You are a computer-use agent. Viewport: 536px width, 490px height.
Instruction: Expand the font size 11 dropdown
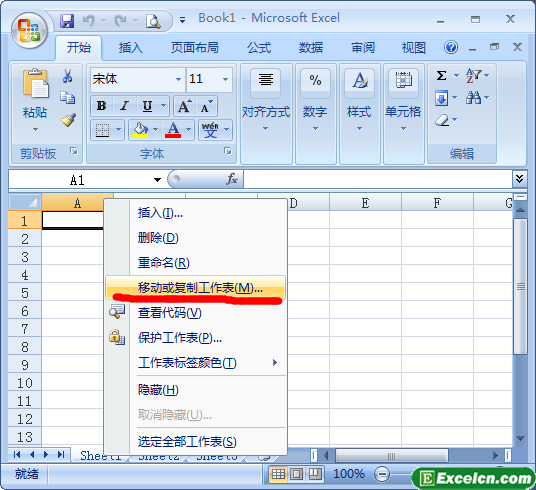(225, 79)
